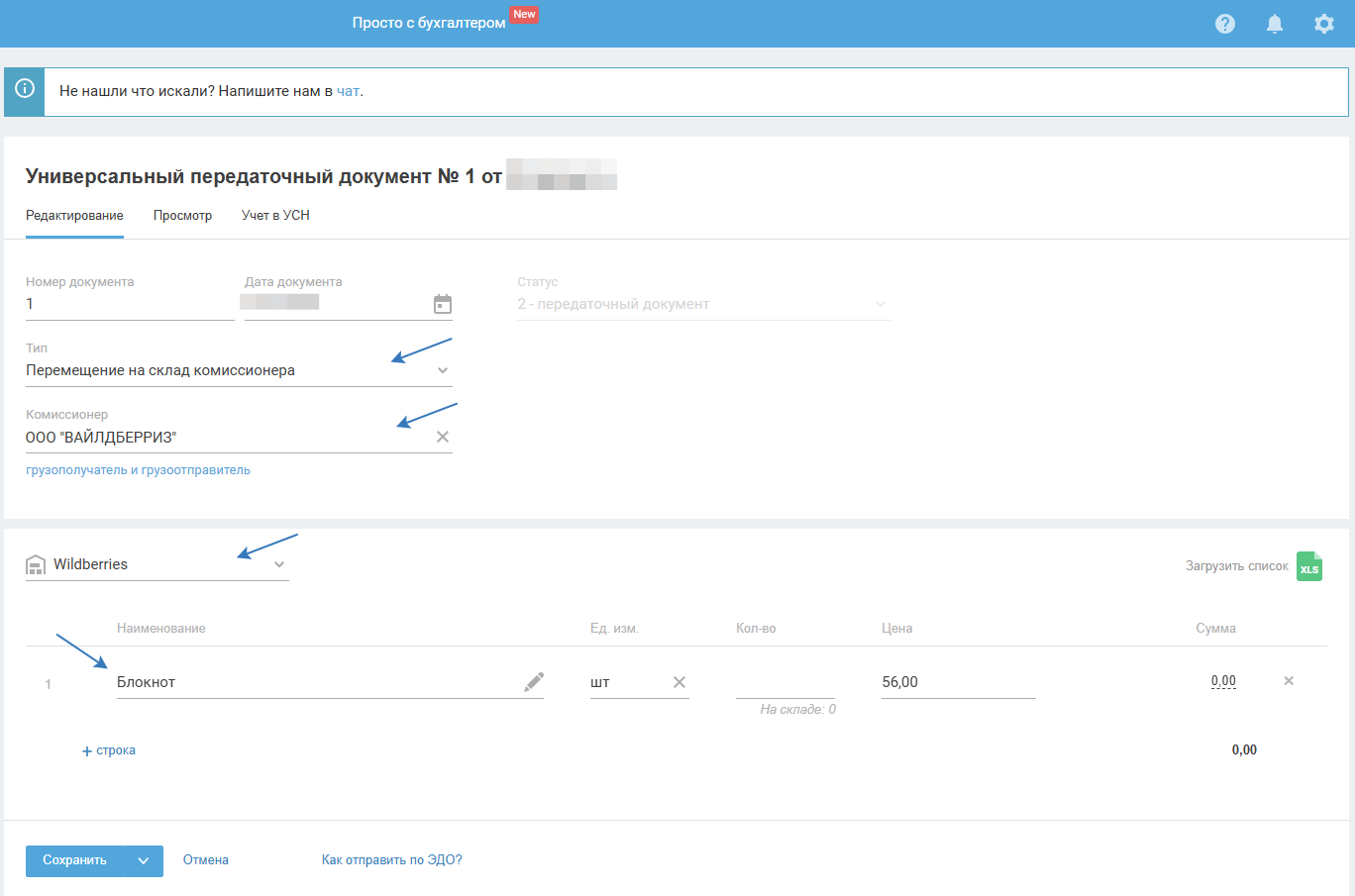Open the calendar date picker icon
Screen dimensions: 1355x896
(x=443, y=304)
